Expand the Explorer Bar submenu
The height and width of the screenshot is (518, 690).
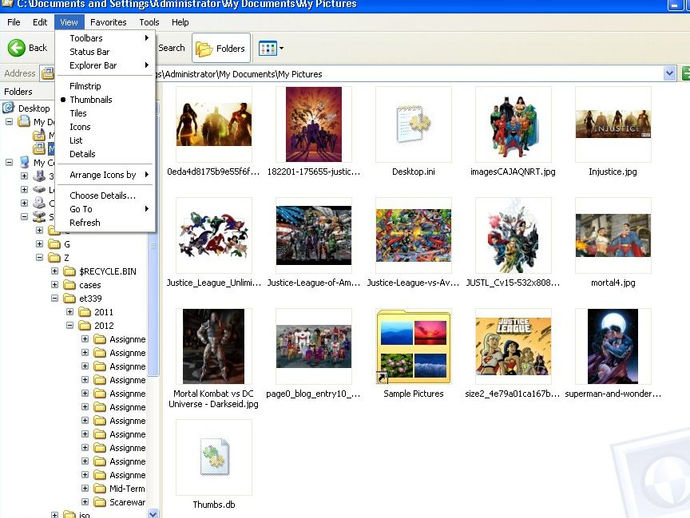(106, 66)
